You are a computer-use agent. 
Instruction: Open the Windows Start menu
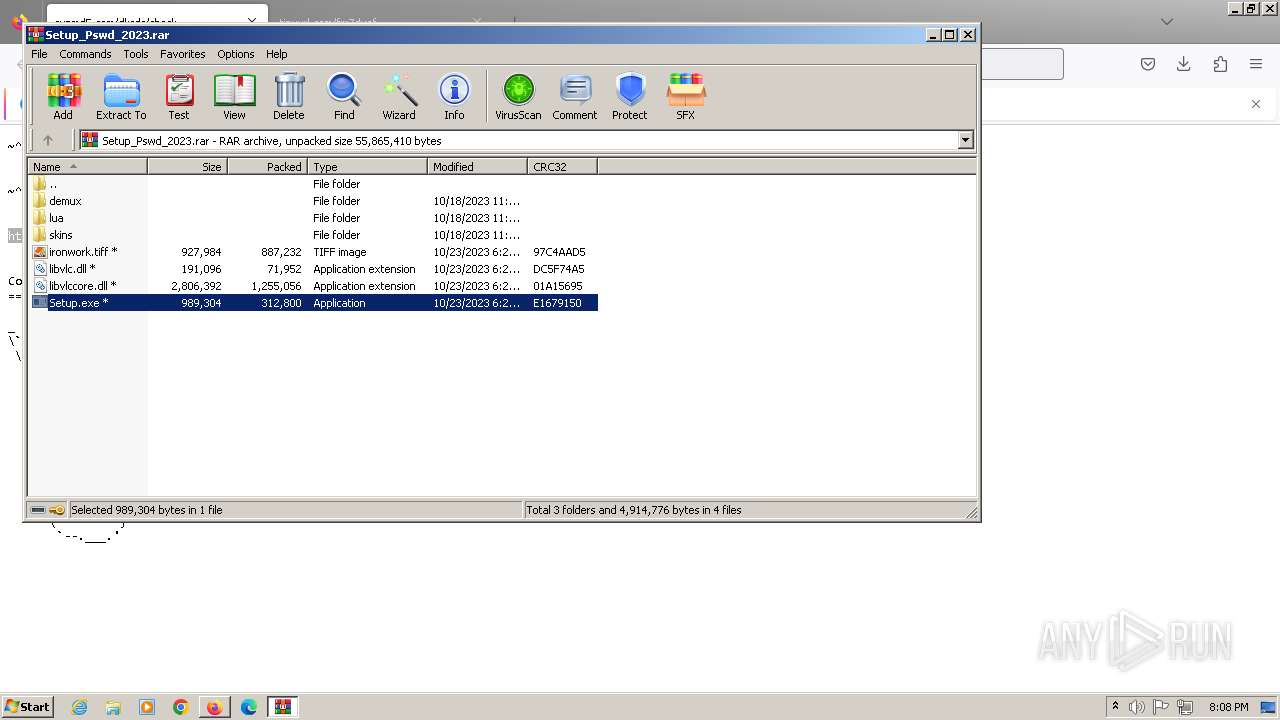pos(27,706)
